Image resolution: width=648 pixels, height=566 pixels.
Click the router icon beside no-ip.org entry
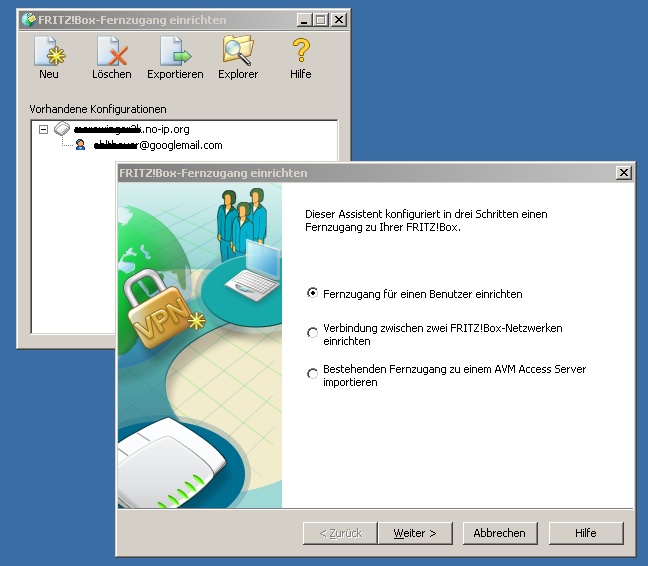(x=62, y=129)
